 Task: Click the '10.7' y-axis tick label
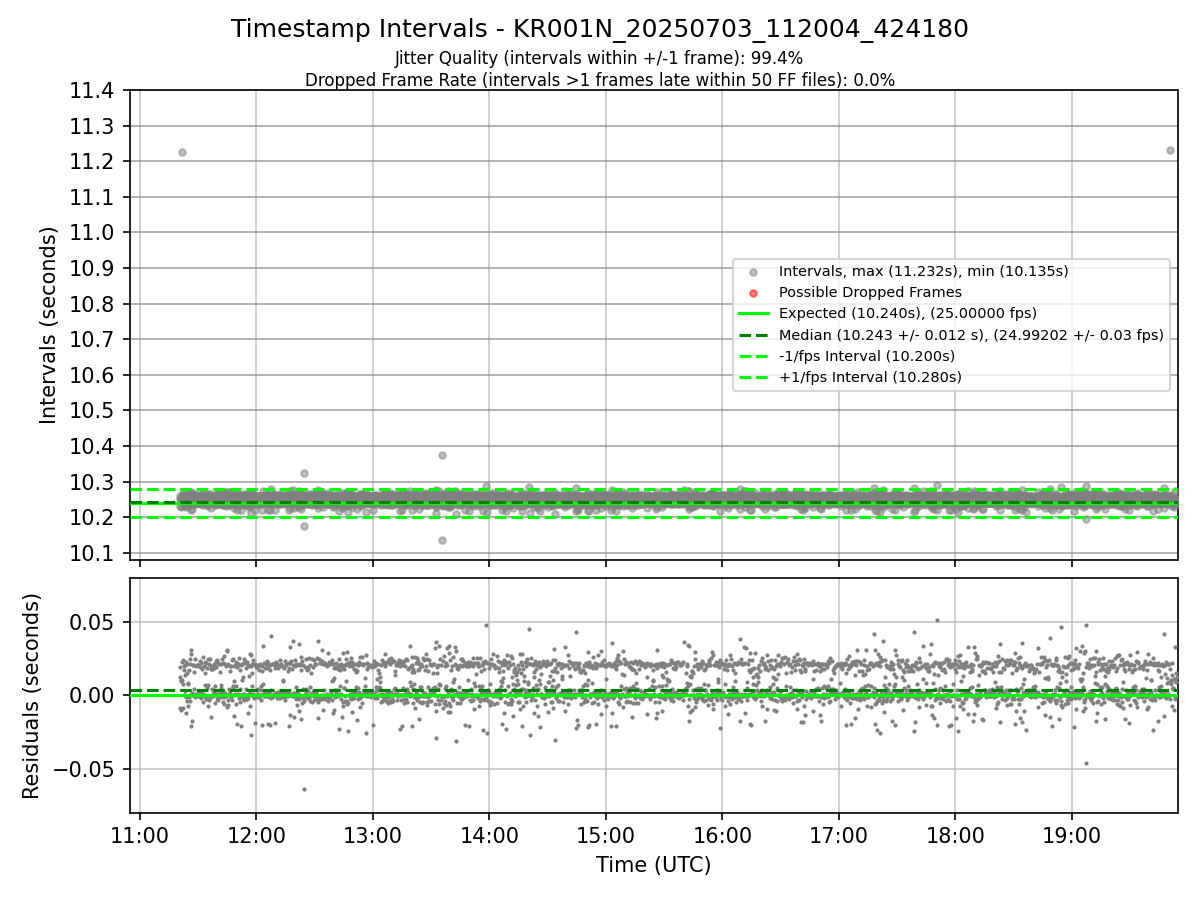(92, 340)
